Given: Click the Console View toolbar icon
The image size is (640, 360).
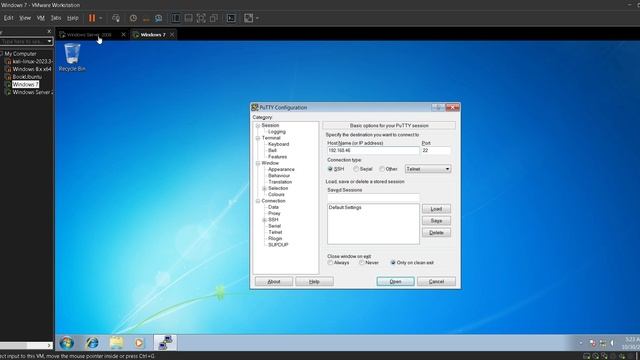Looking at the screenshot, I should pos(231,18).
